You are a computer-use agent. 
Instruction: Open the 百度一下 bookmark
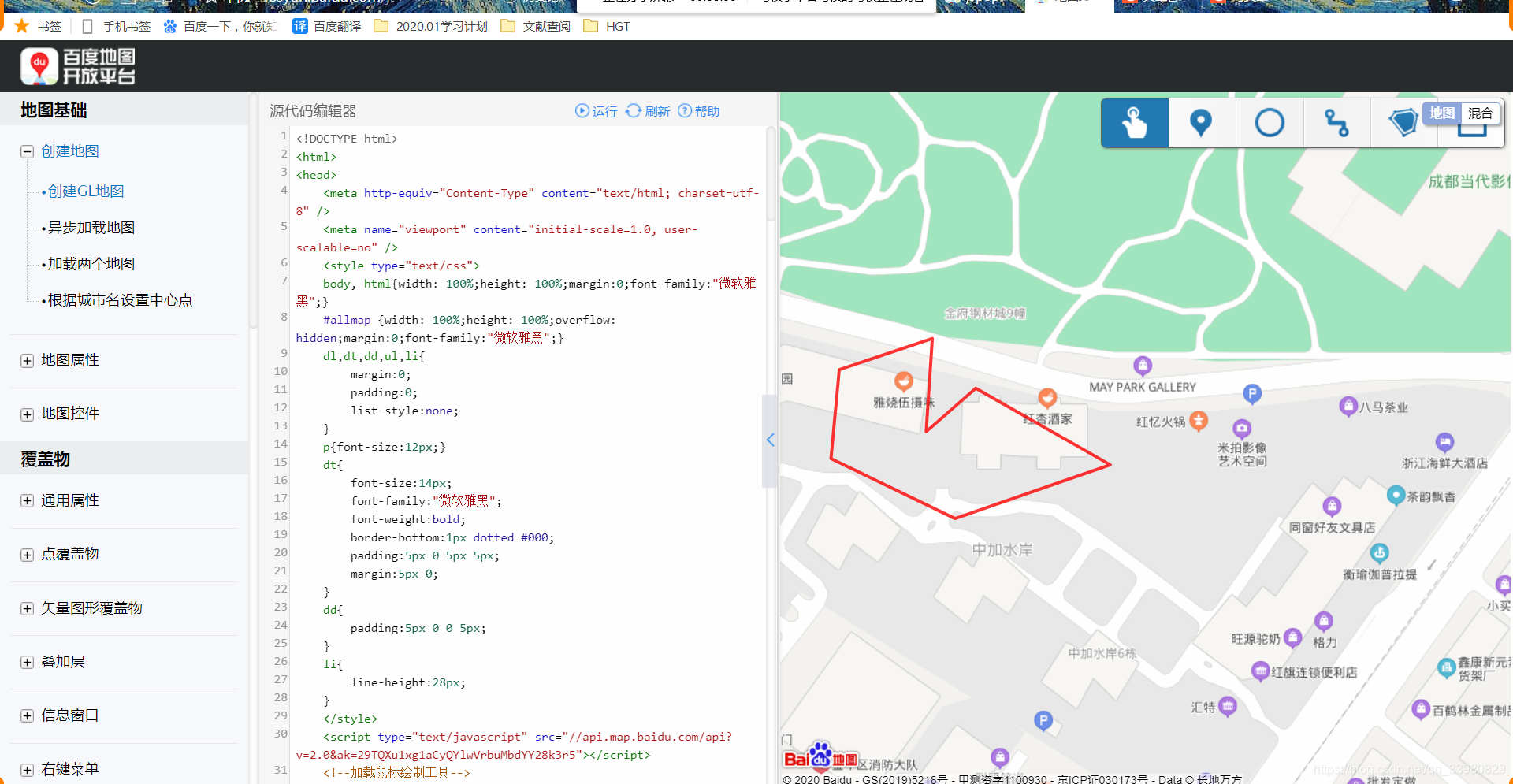(220, 26)
